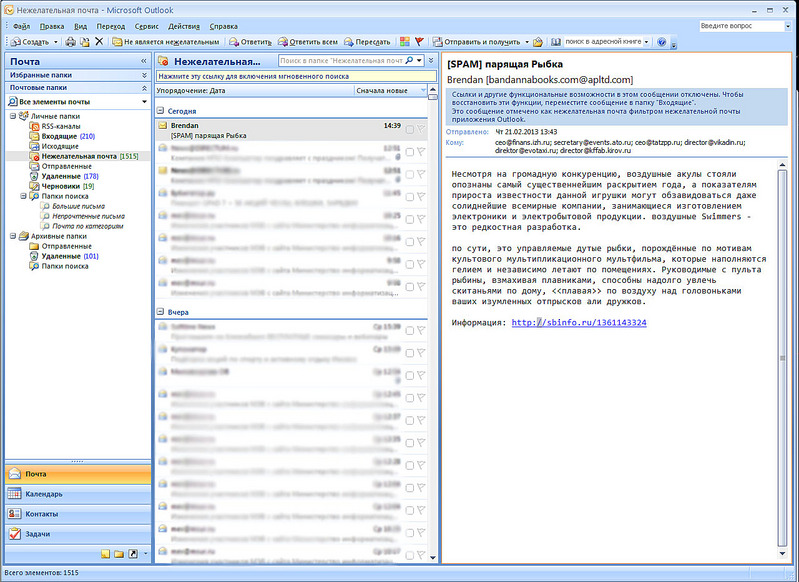Click the red follow-up flag toolbar icon
The width and height of the screenshot is (799, 582).
[419, 42]
